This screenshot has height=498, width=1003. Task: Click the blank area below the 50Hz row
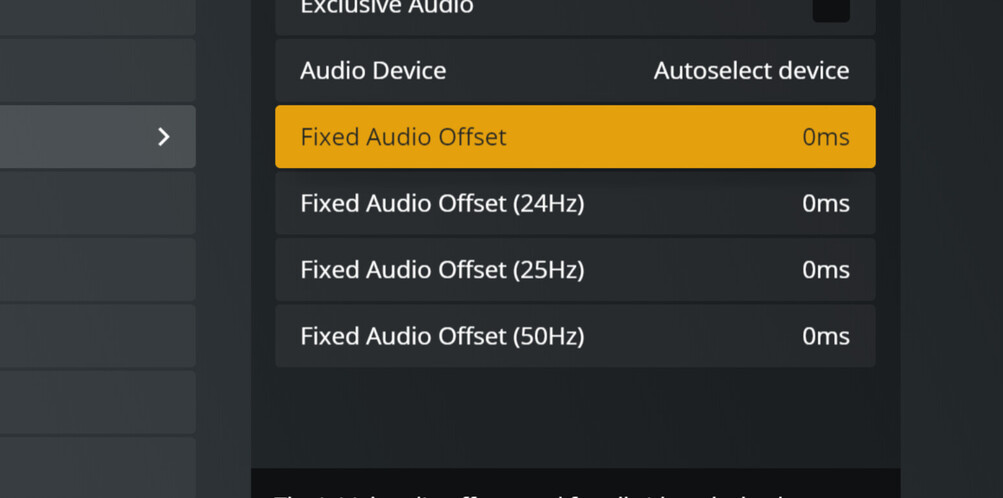pos(575,415)
